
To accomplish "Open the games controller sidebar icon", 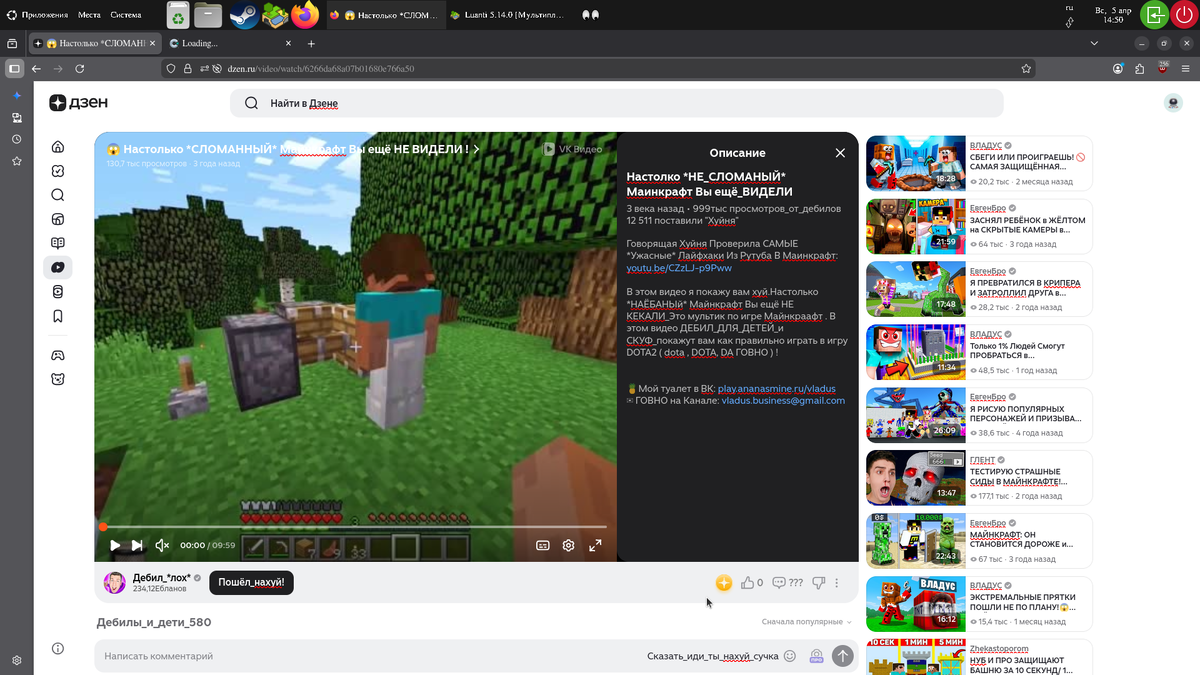I will 58,355.
